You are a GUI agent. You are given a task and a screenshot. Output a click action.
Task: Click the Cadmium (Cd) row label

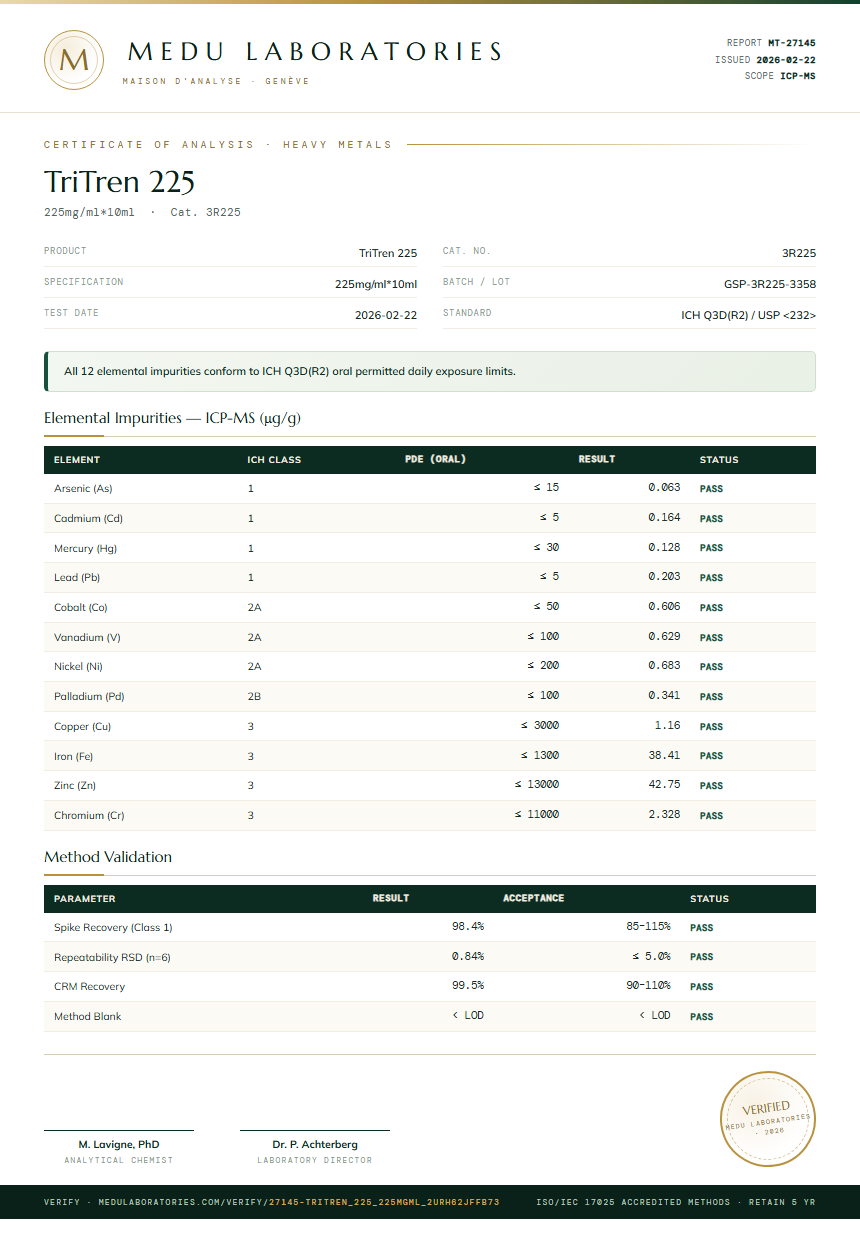[88, 518]
